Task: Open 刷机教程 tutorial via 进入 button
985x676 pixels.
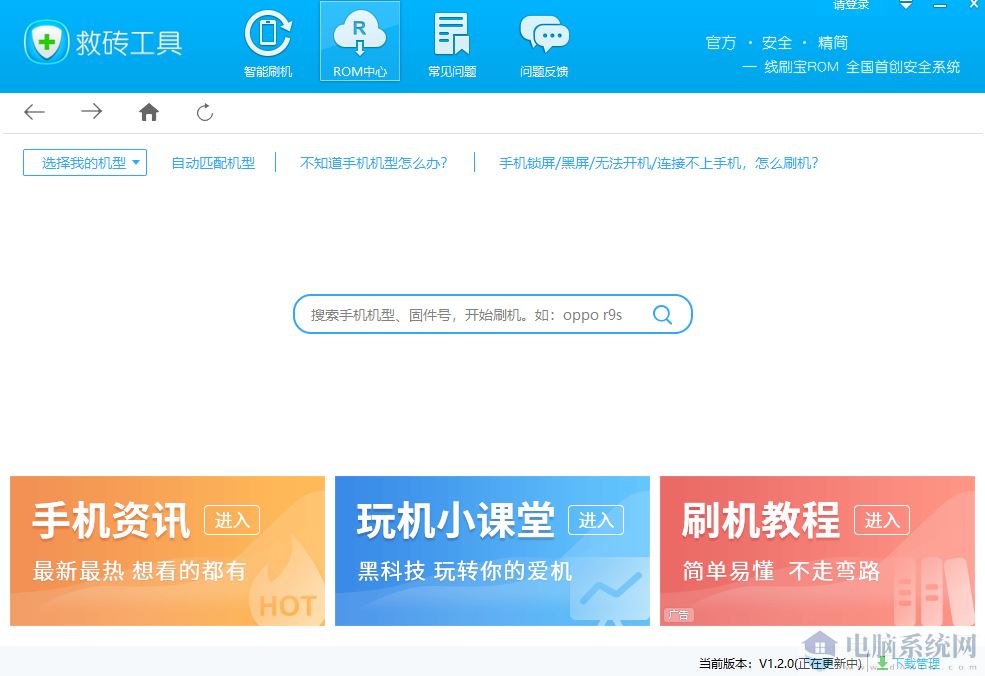Action: [881, 519]
